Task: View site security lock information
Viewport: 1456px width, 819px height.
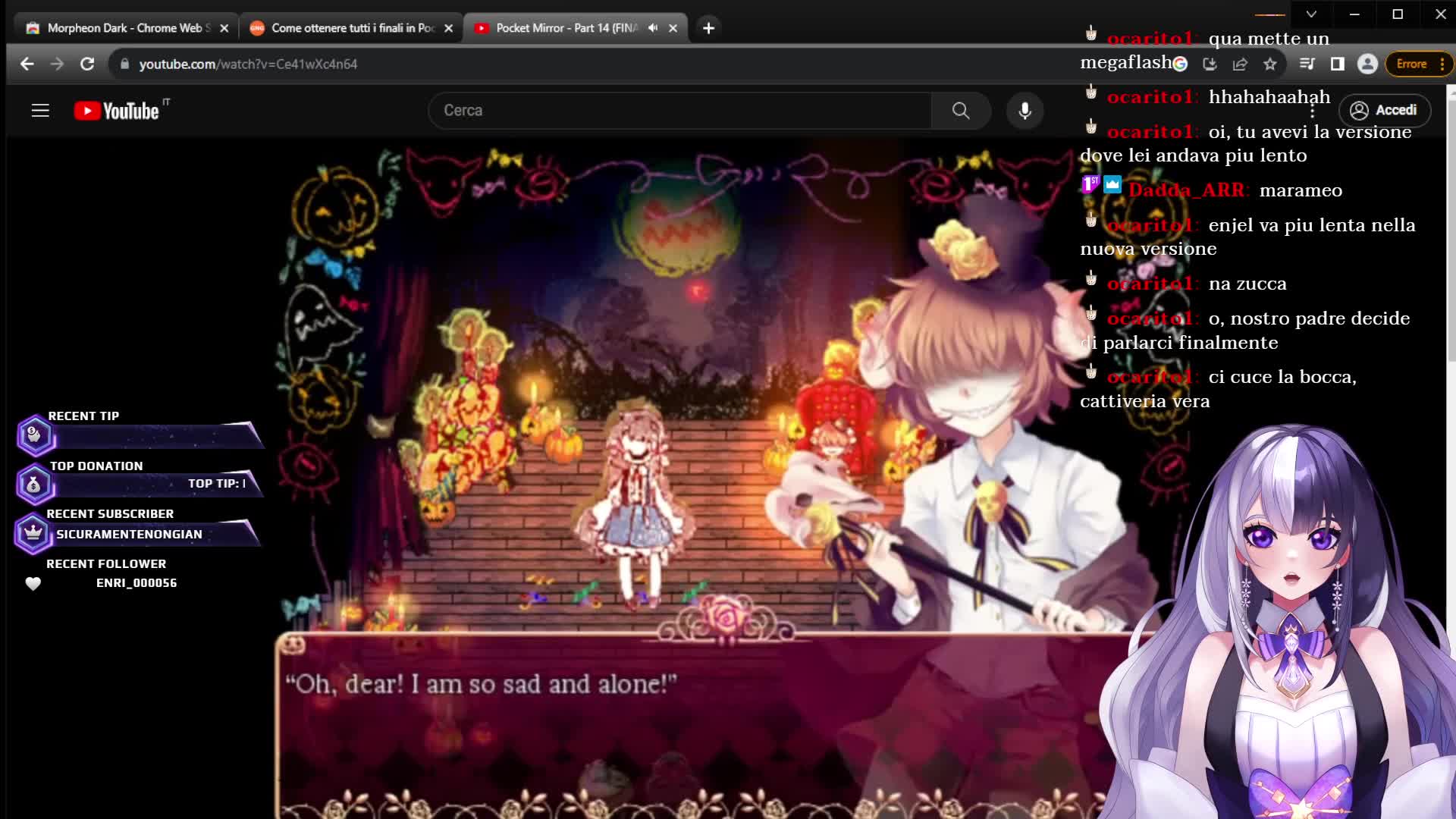Action: (124, 64)
